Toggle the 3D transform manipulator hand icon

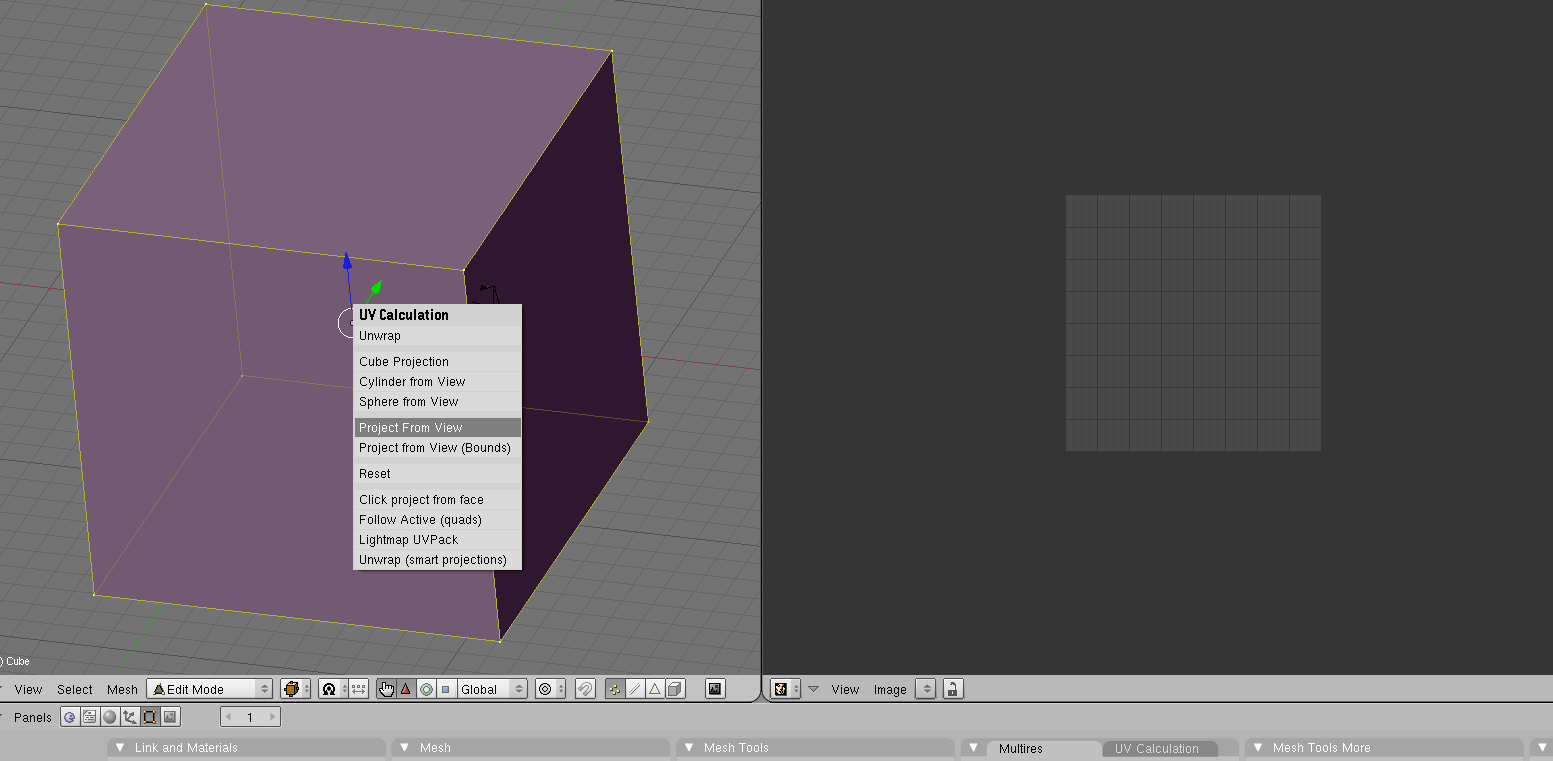pyautogui.click(x=387, y=689)
